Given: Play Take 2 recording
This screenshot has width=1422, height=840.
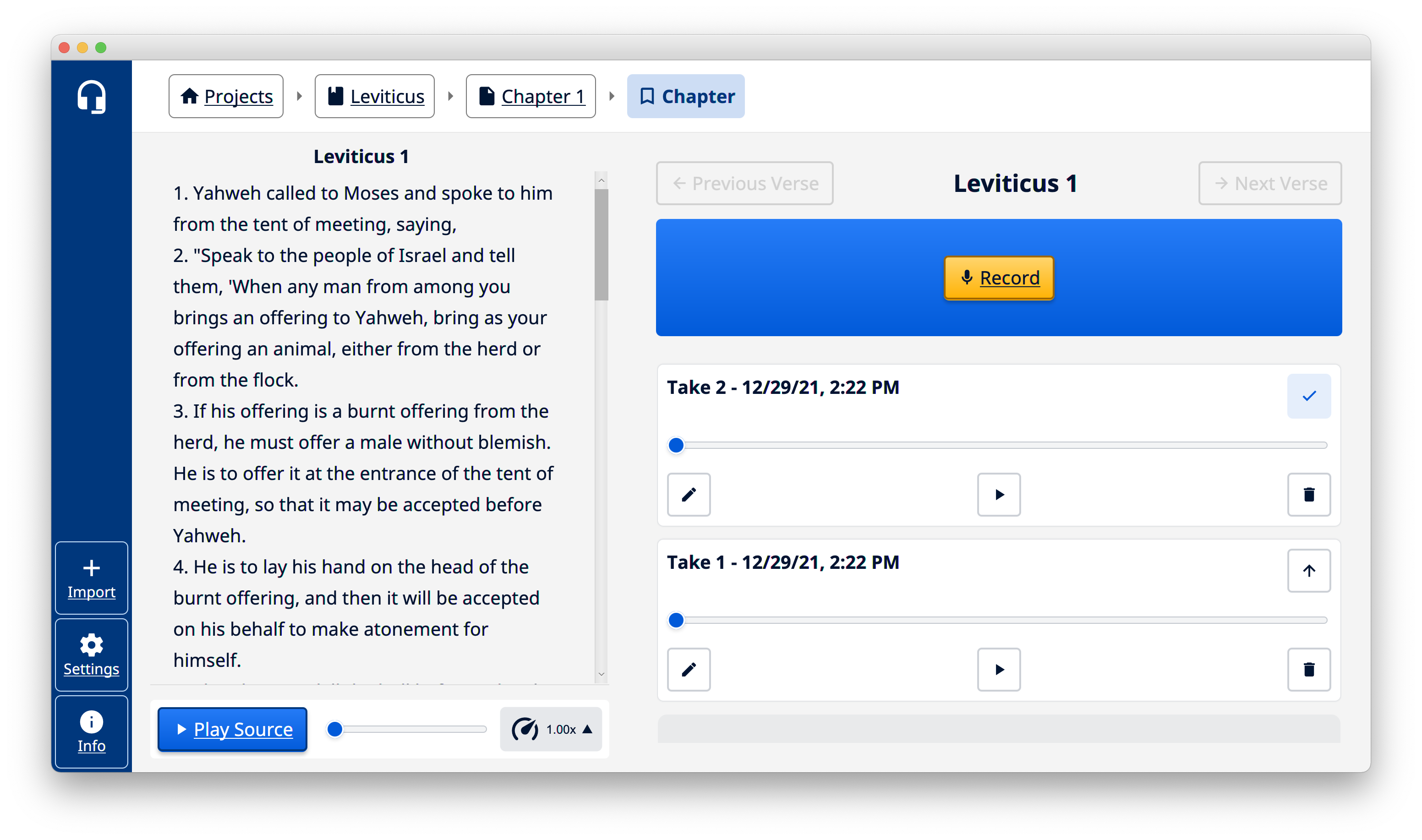Looking at the screenshot, I should pos(999,494).
